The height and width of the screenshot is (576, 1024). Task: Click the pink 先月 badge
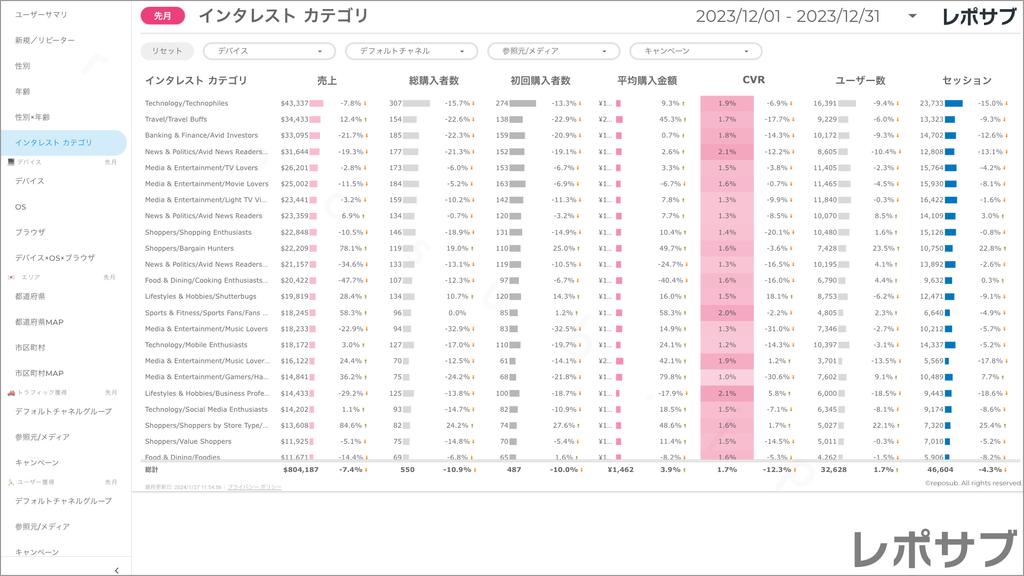coord(162,16)
